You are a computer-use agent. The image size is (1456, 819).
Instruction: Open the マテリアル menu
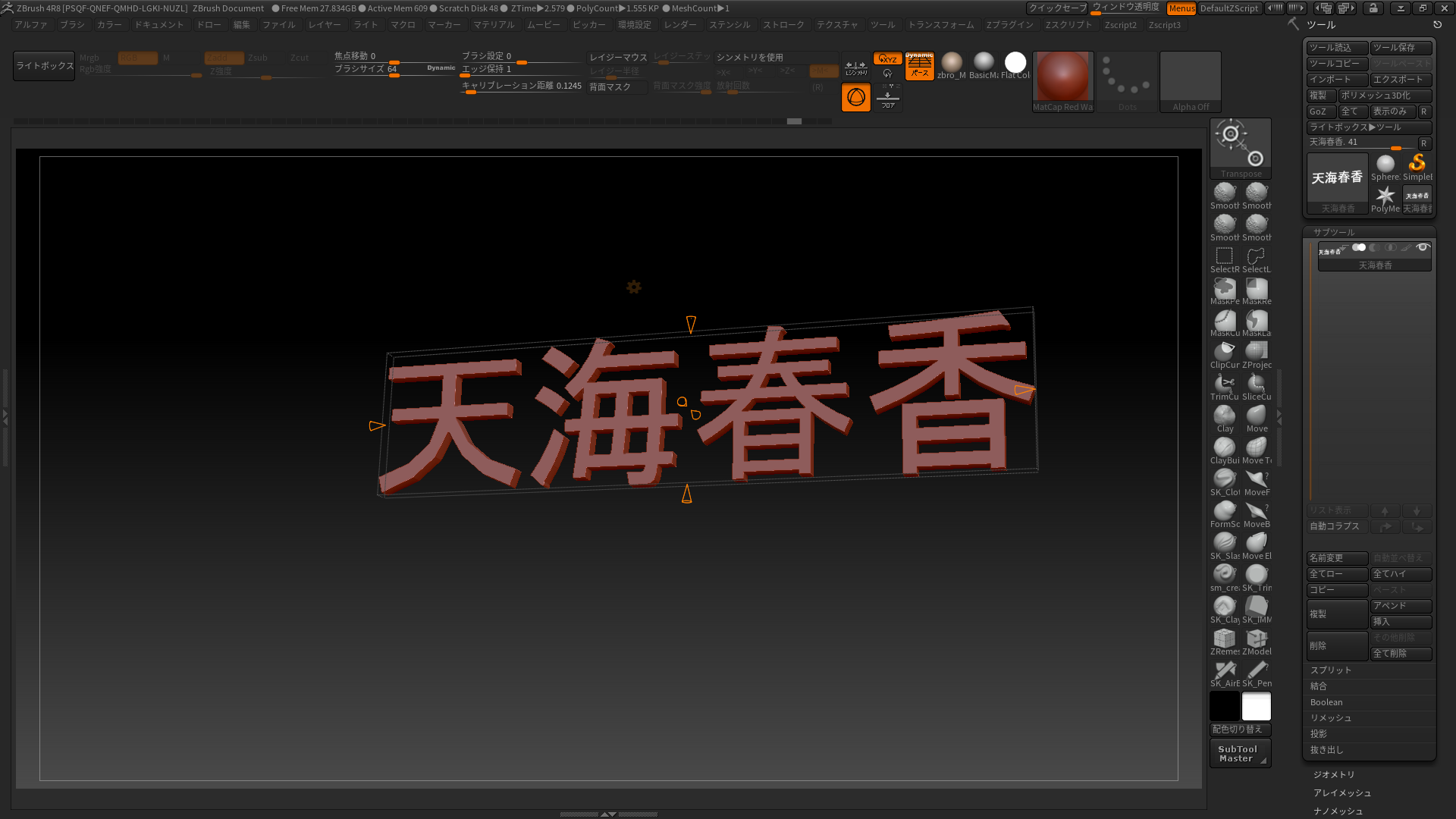point(494,25)
